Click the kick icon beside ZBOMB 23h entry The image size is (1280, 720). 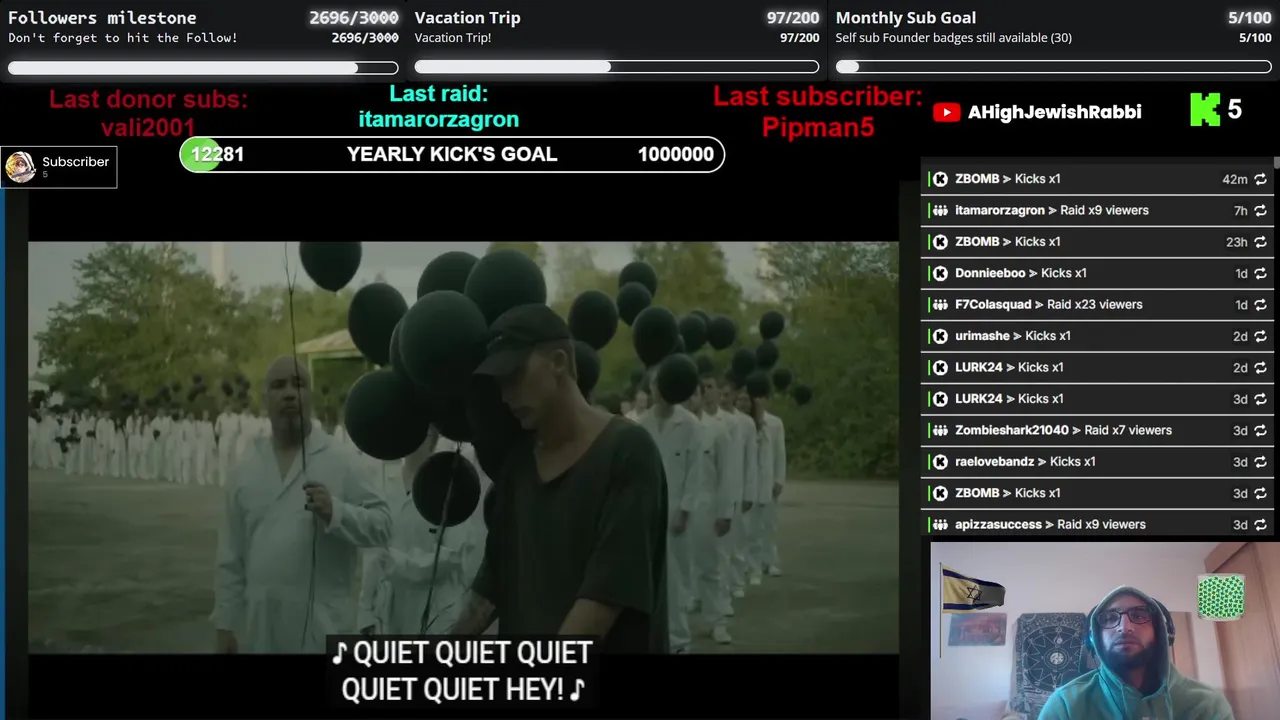(x=940, y=242)
